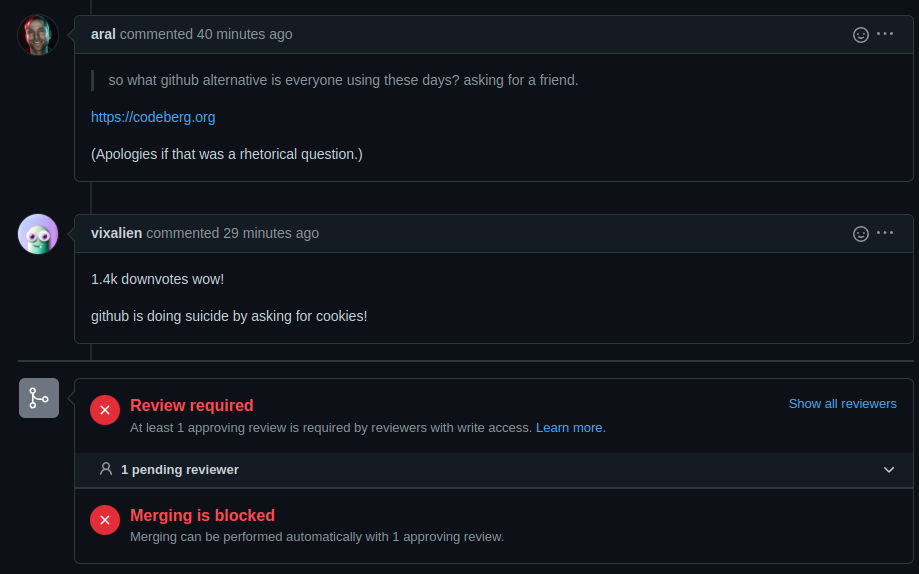919x574 pixels.
Task: Click the Review required red X icon
Action: 105,410
